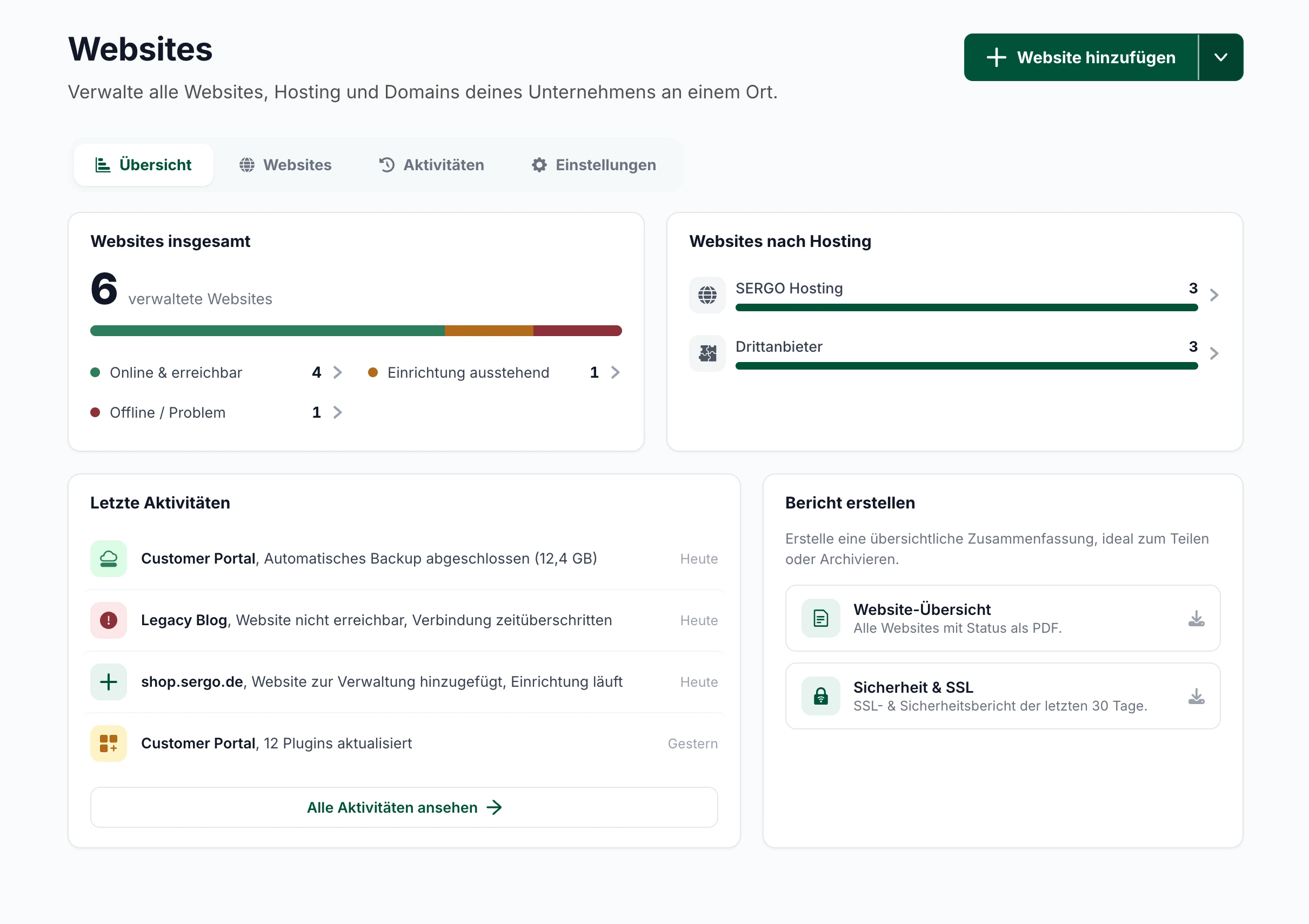Click the Drittanbieter puzzle icon
The image size is (1309, 924).
(x=707, y=353)
